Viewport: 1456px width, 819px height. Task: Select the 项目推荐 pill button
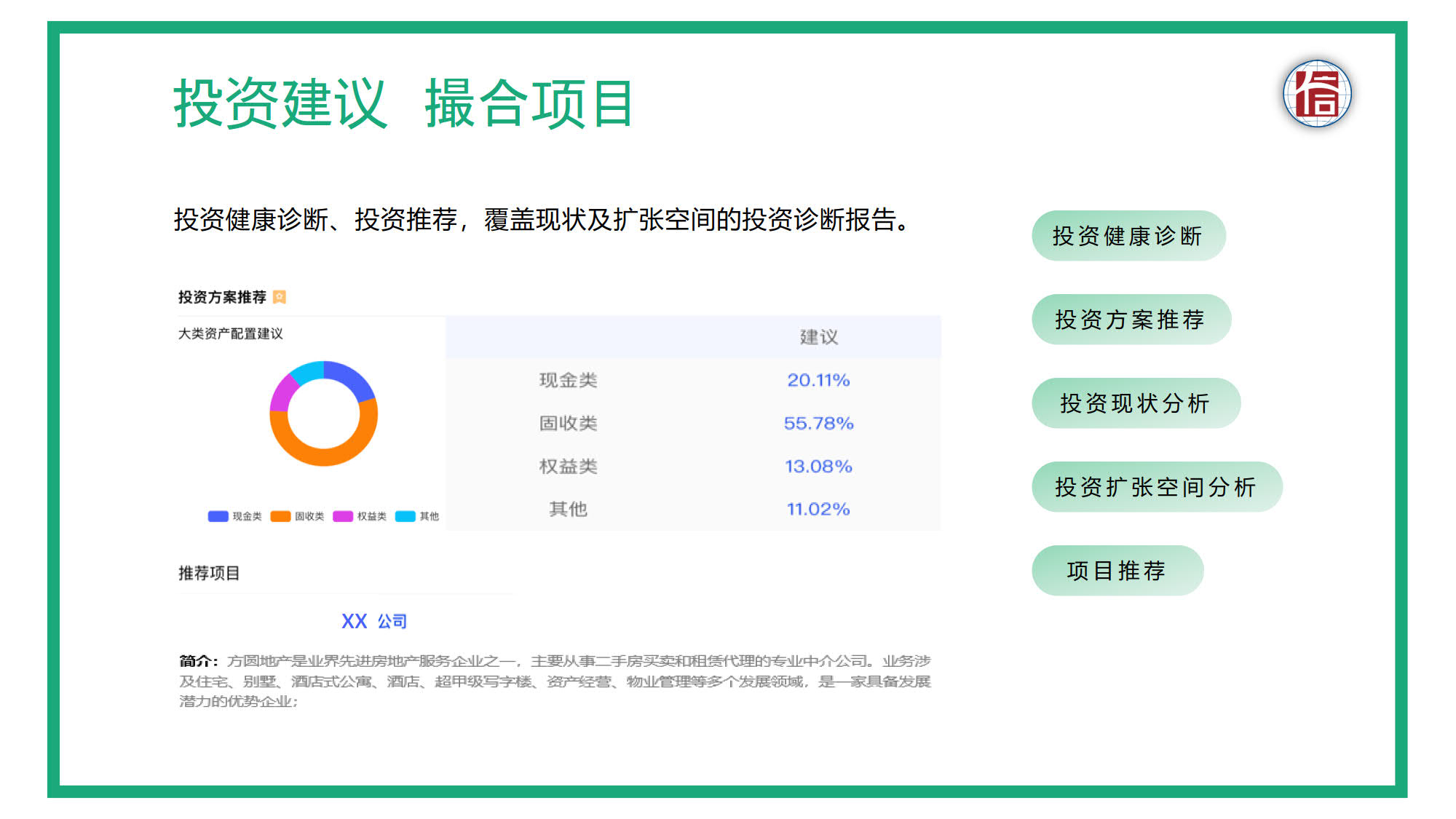coord(1117,571)
